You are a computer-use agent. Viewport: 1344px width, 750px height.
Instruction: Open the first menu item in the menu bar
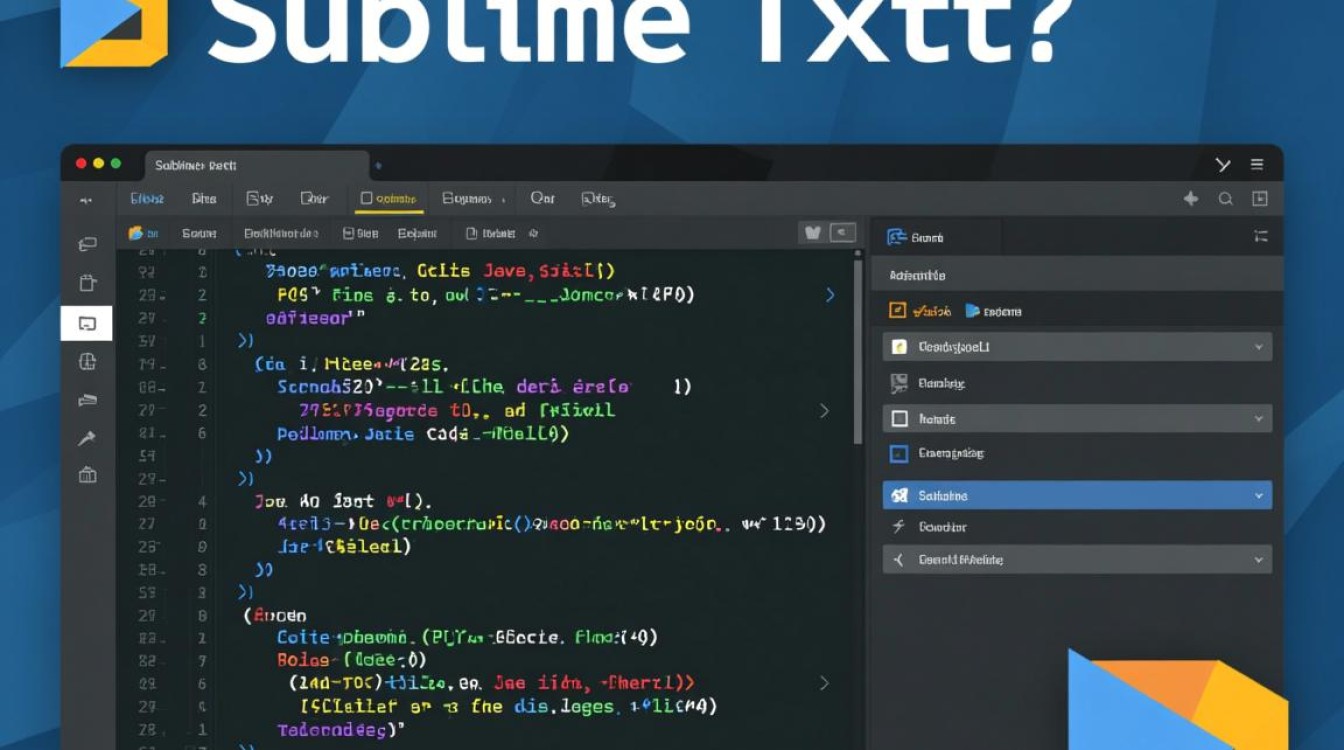147,198
